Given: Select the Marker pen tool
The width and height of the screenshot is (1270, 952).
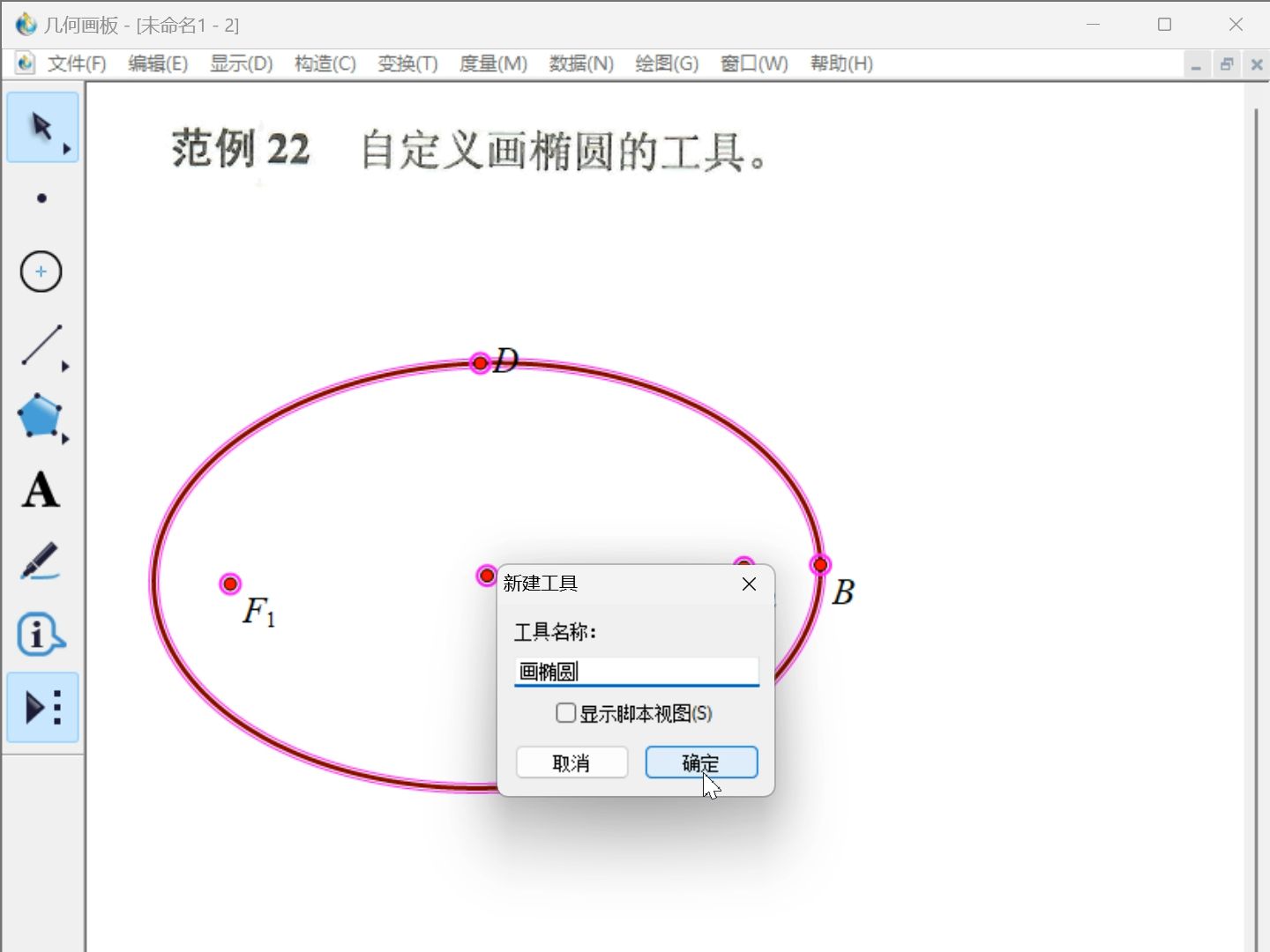Looking at the screenshot, I should pyautogui.click(x=41, y=562).
